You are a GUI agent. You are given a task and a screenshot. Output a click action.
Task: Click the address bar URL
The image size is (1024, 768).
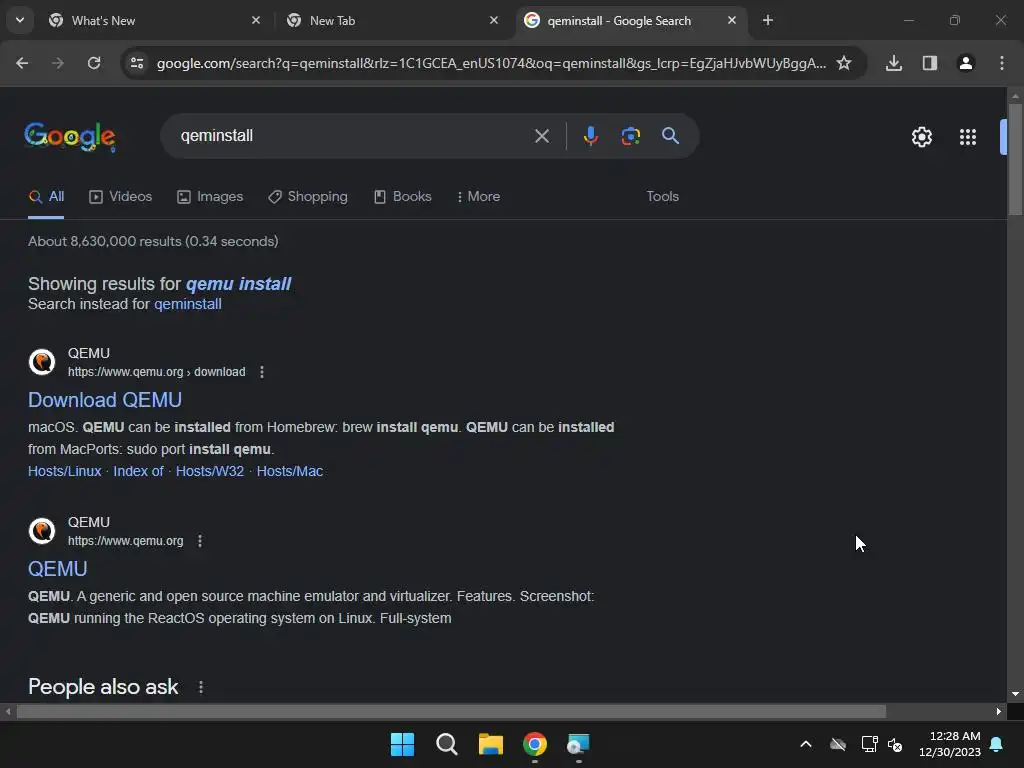coord(491,63)
